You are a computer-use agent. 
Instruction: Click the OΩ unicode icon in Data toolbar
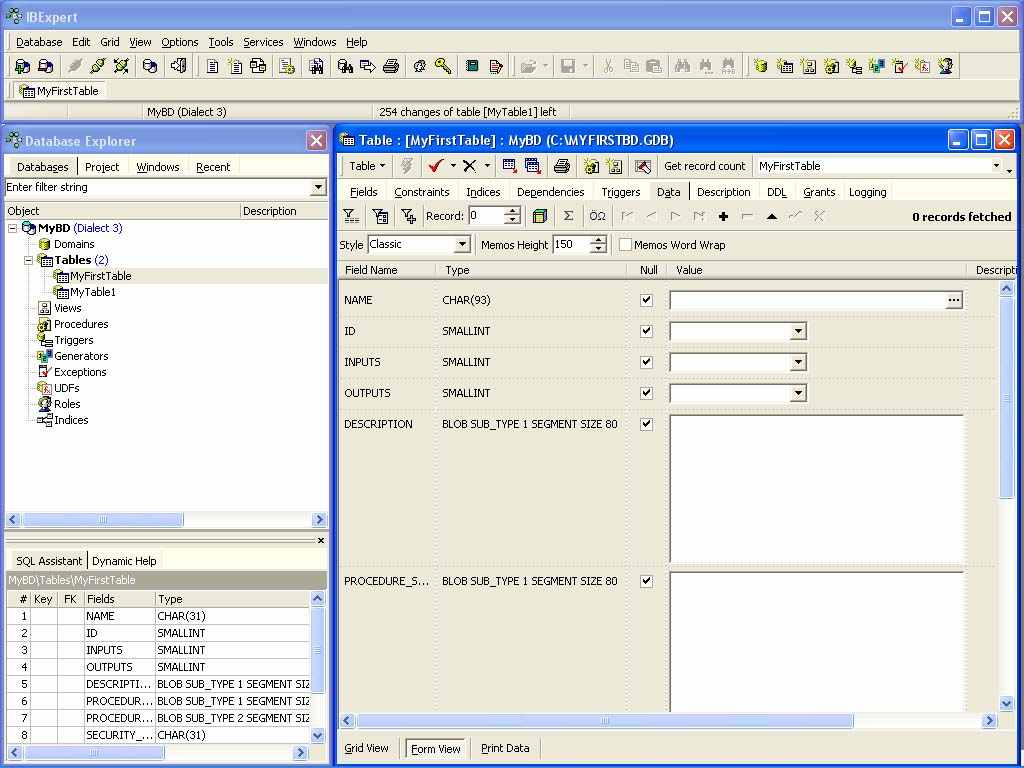[x=598, y=216]
